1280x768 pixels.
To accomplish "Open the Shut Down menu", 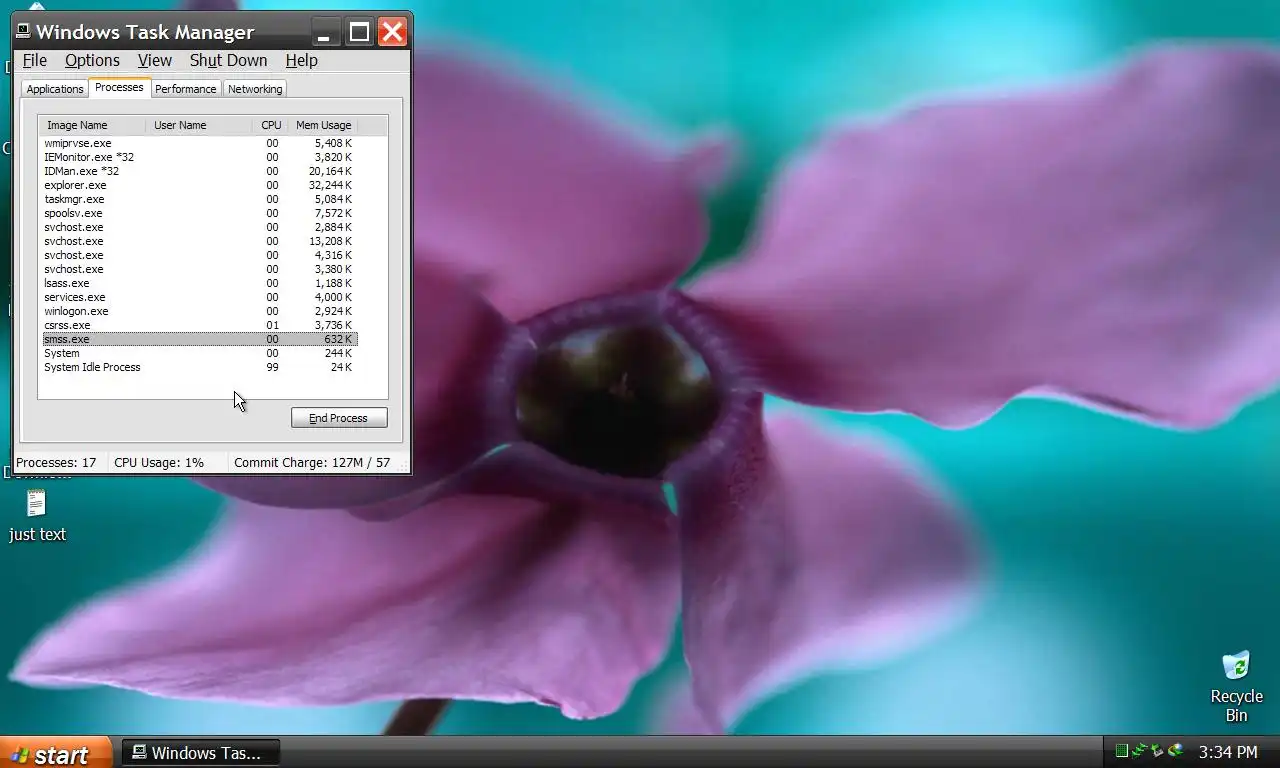I will coord(228,60).
